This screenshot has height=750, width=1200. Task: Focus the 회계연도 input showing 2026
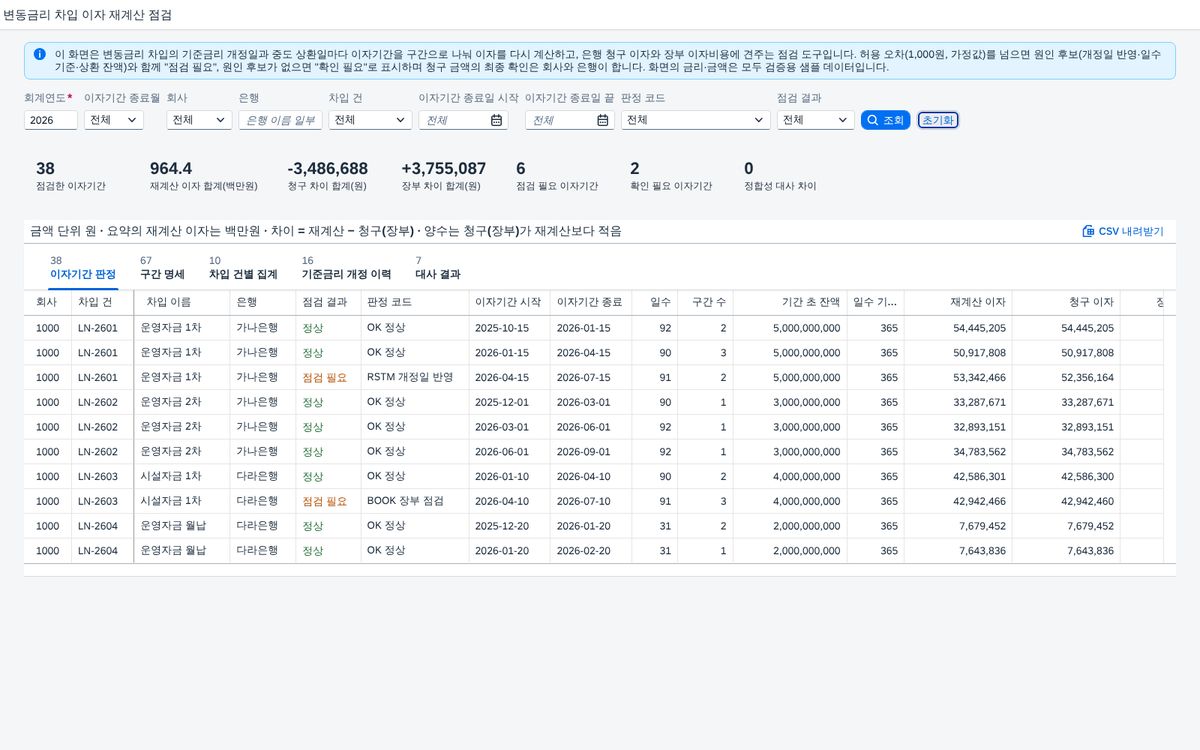(x=51, y=120)
